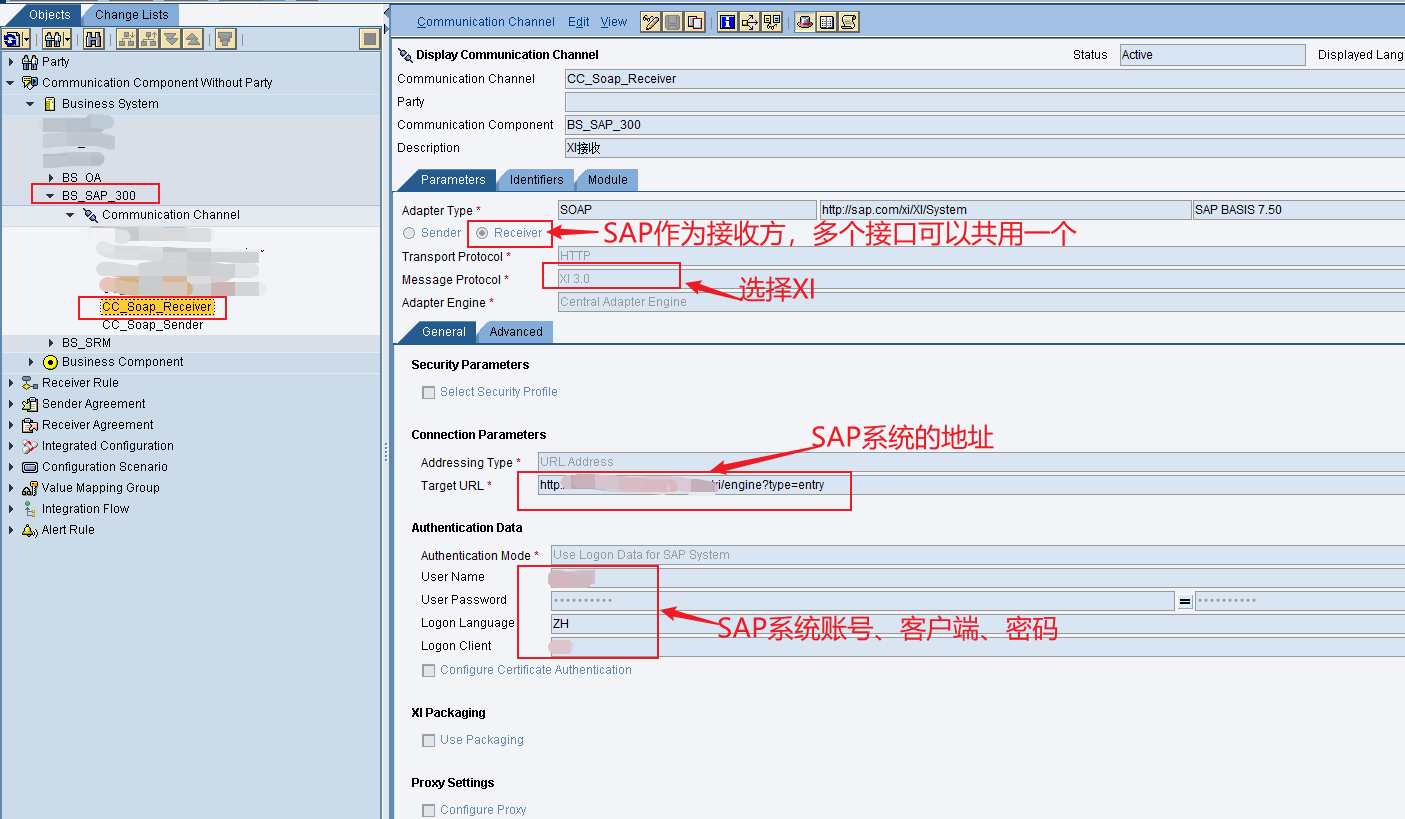
Task: Click the red top hat icon
Action: [x=805, y=22]
